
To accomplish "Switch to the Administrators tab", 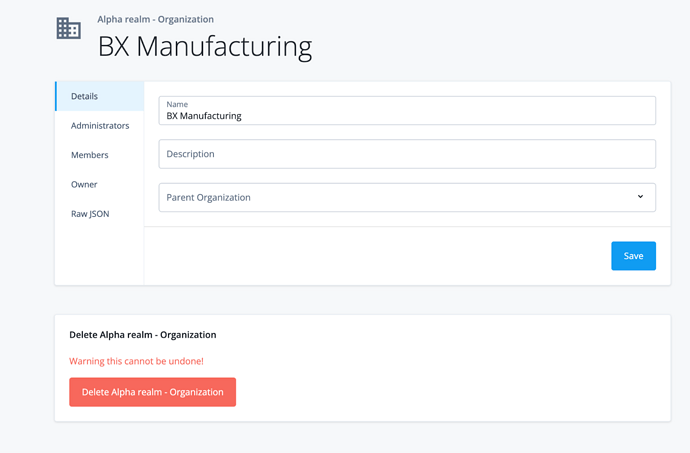I will (100, 126).
